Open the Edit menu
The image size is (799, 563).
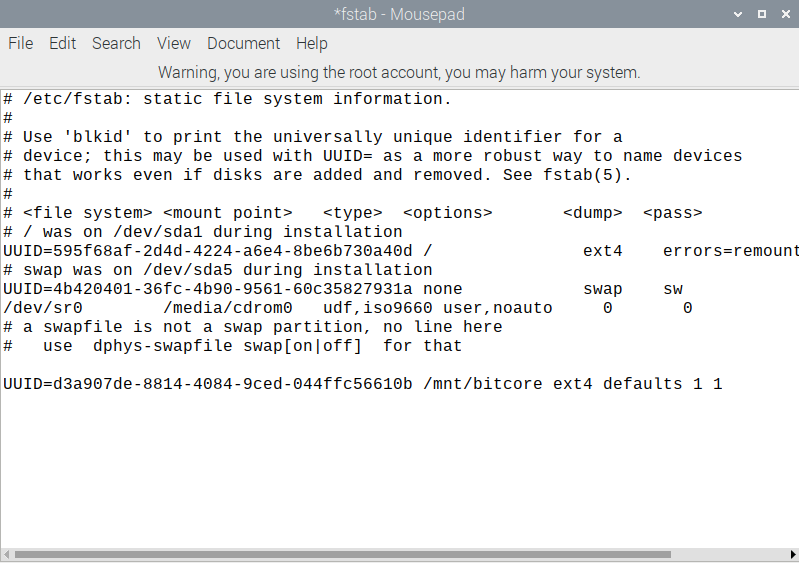coord(62,43)
